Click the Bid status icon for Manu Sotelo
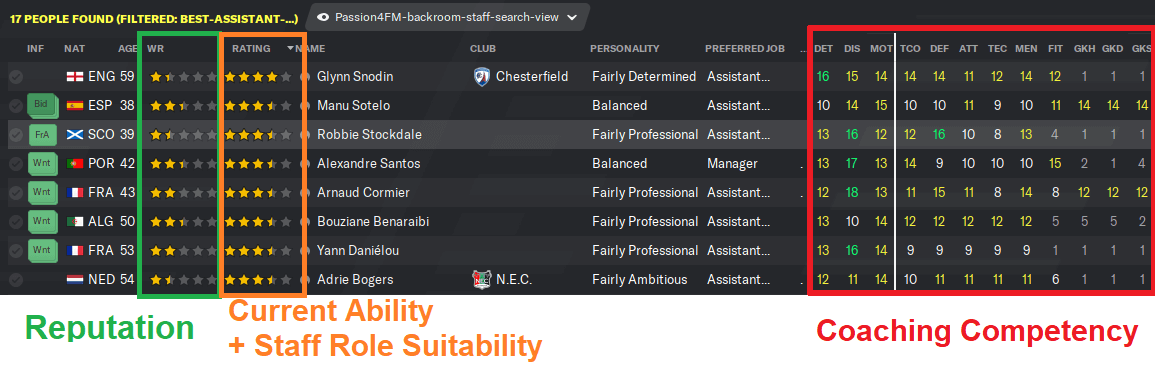 (41, 105)
